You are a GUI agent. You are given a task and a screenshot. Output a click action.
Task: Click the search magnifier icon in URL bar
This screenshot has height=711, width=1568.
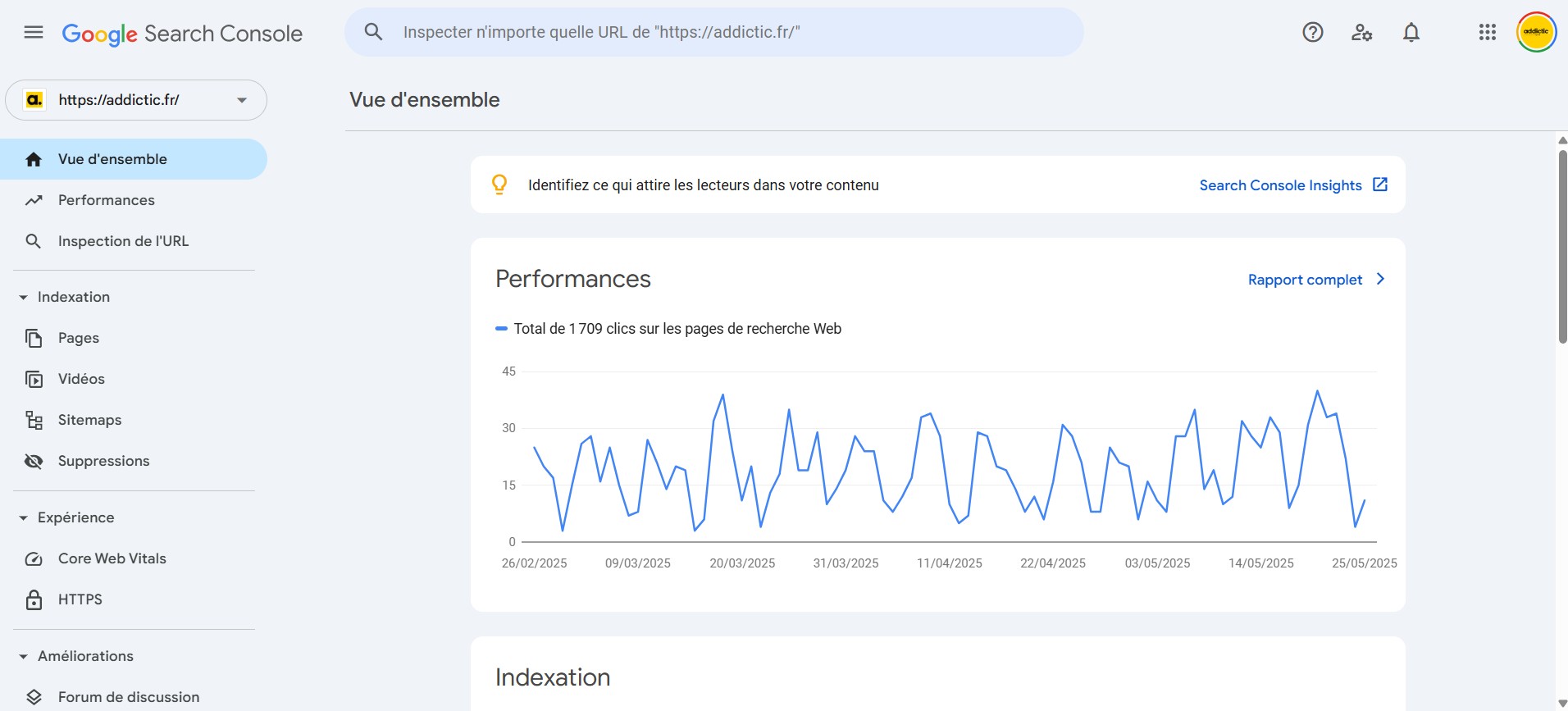[373, 32]
